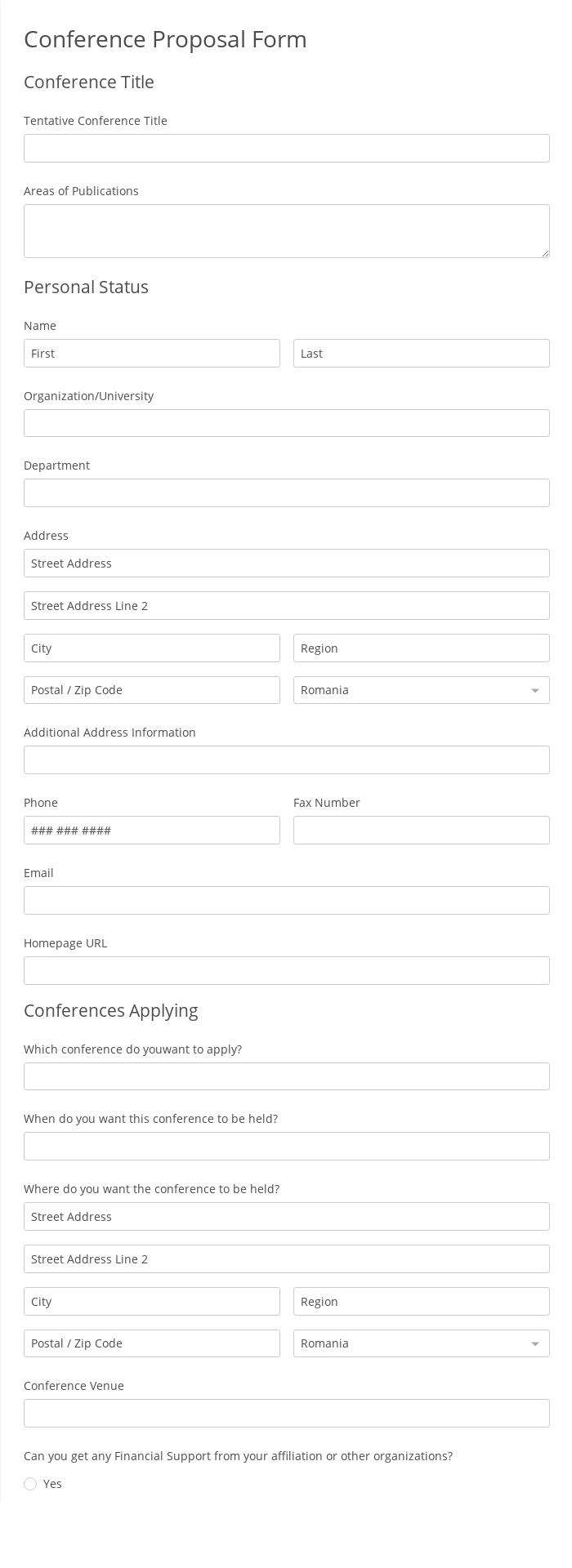
Task: Click the Additional Address Information field
Action: click(x=286, y=759)
